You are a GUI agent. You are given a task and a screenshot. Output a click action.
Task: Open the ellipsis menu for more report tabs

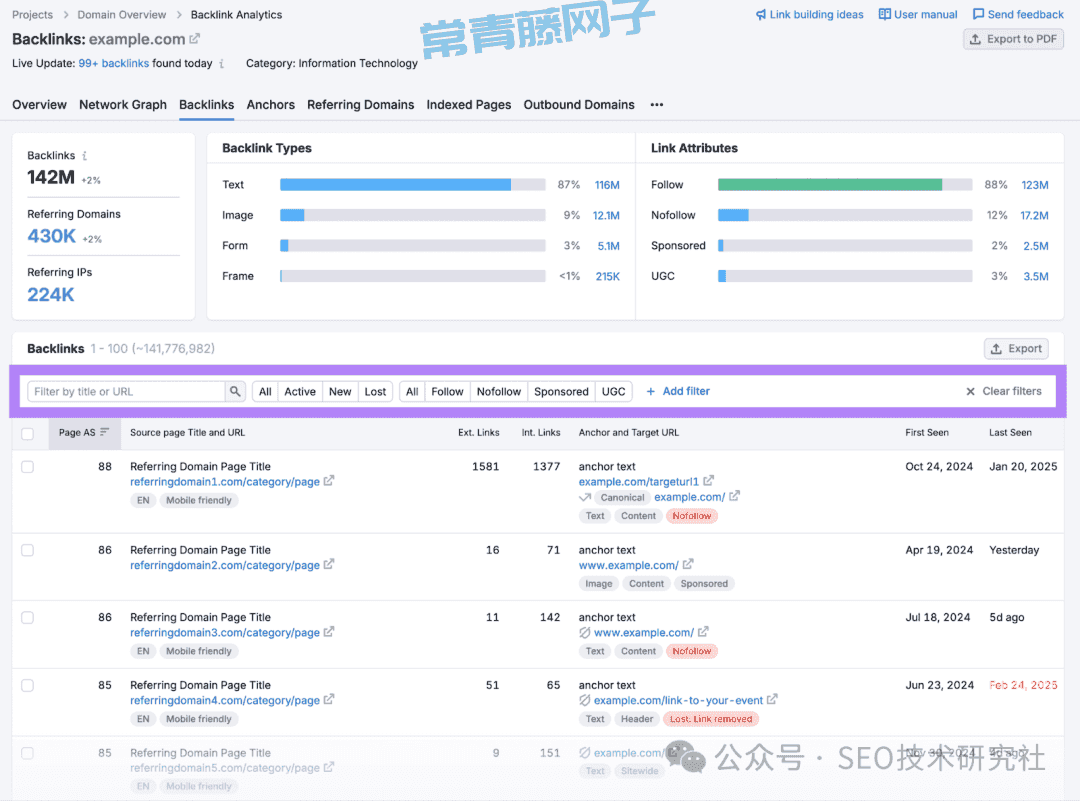tap(657, 104)
